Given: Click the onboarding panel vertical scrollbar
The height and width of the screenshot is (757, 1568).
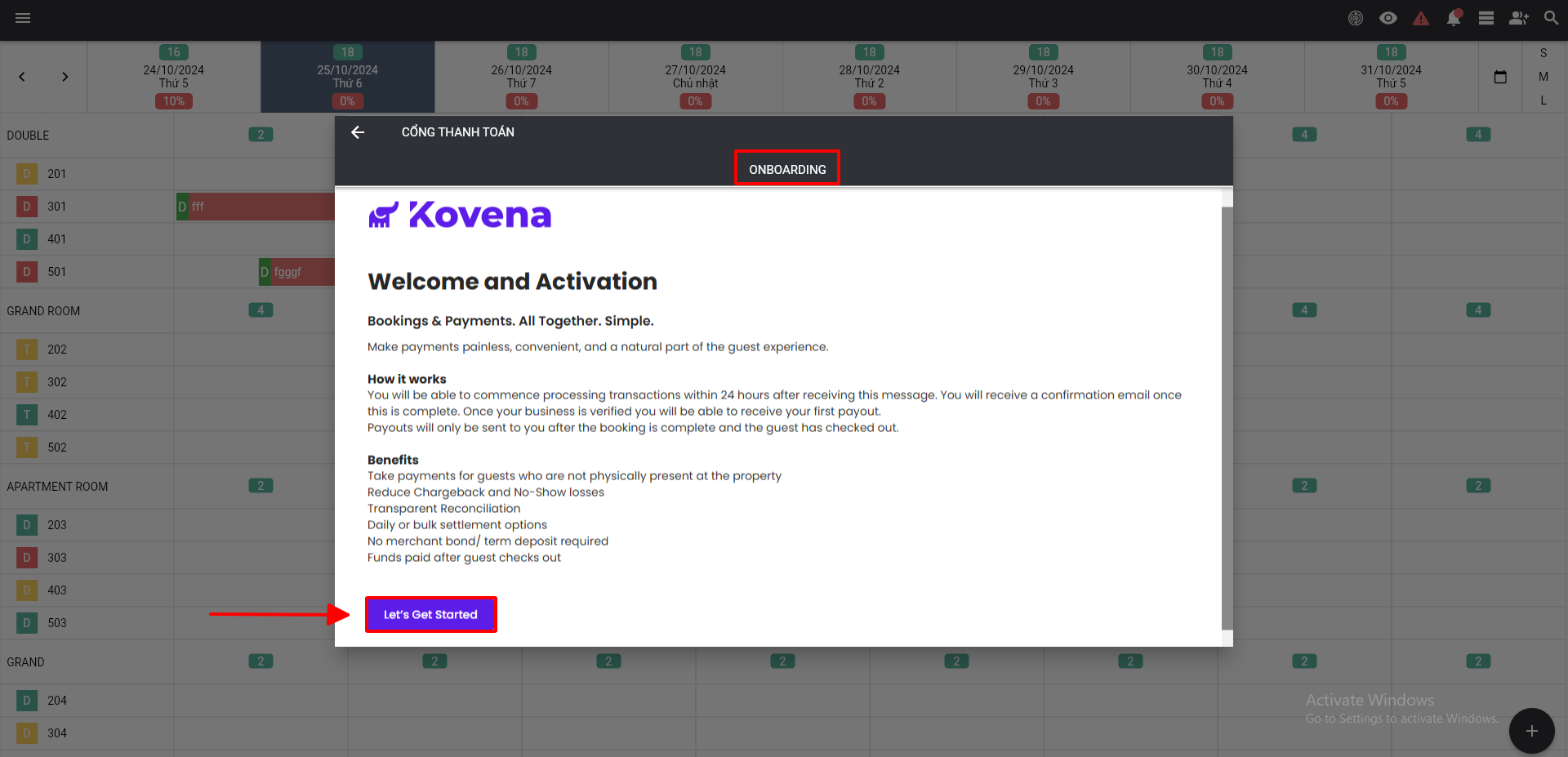Looking at the screenshot, I should (1227, 416).
